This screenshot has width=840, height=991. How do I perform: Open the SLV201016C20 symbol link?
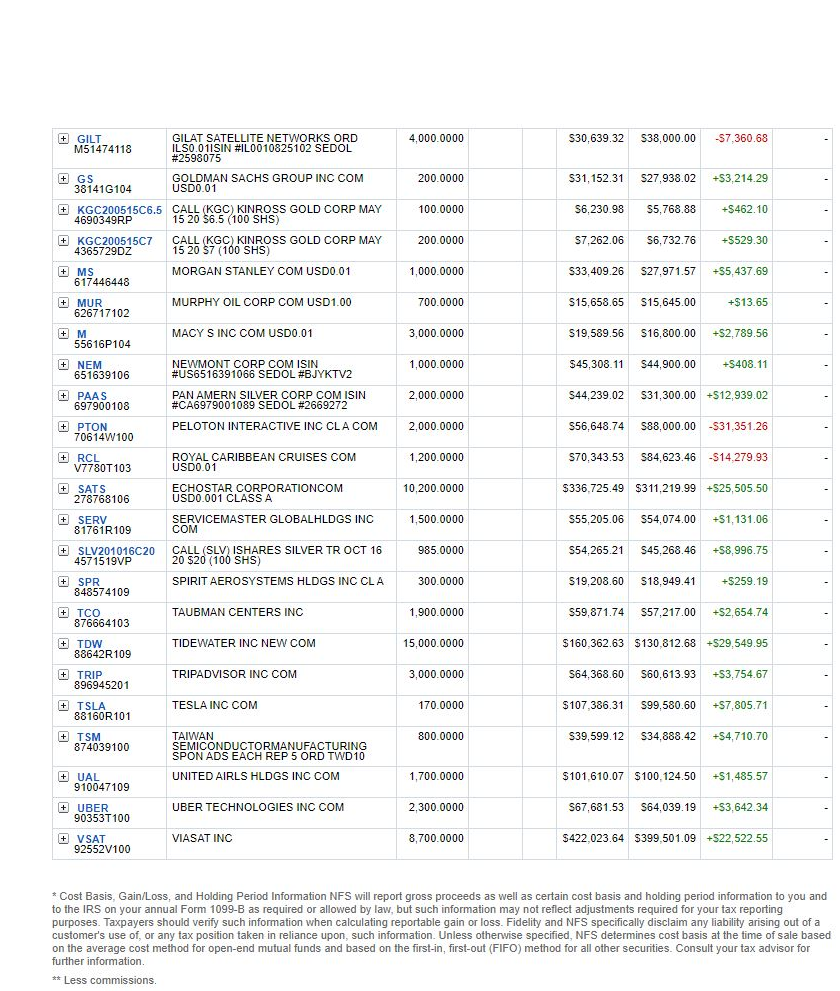pos(116,550)
